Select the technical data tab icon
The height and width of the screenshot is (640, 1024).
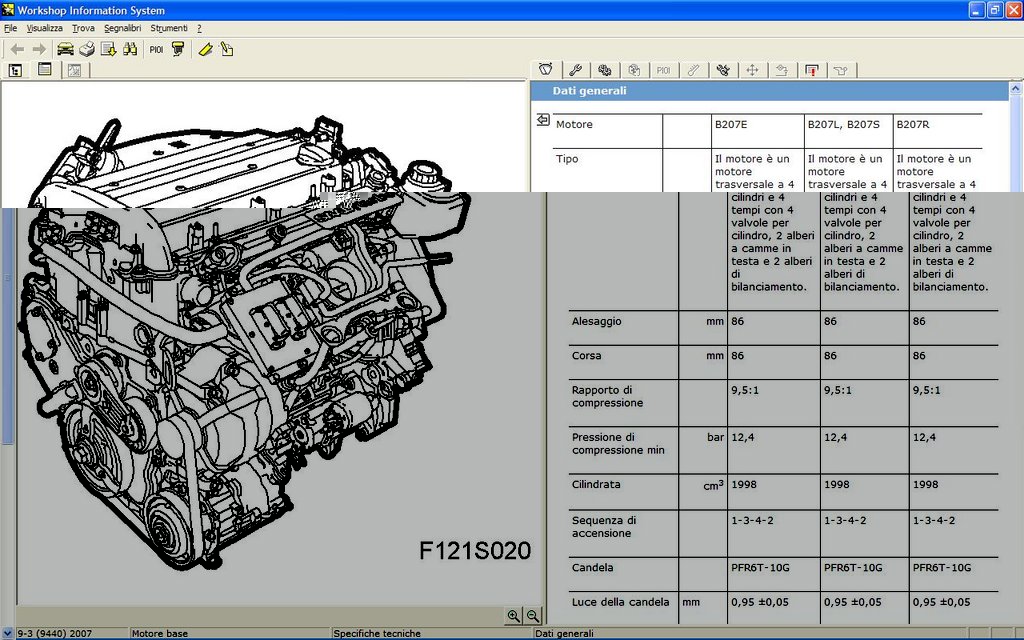[x=546, y=69]
